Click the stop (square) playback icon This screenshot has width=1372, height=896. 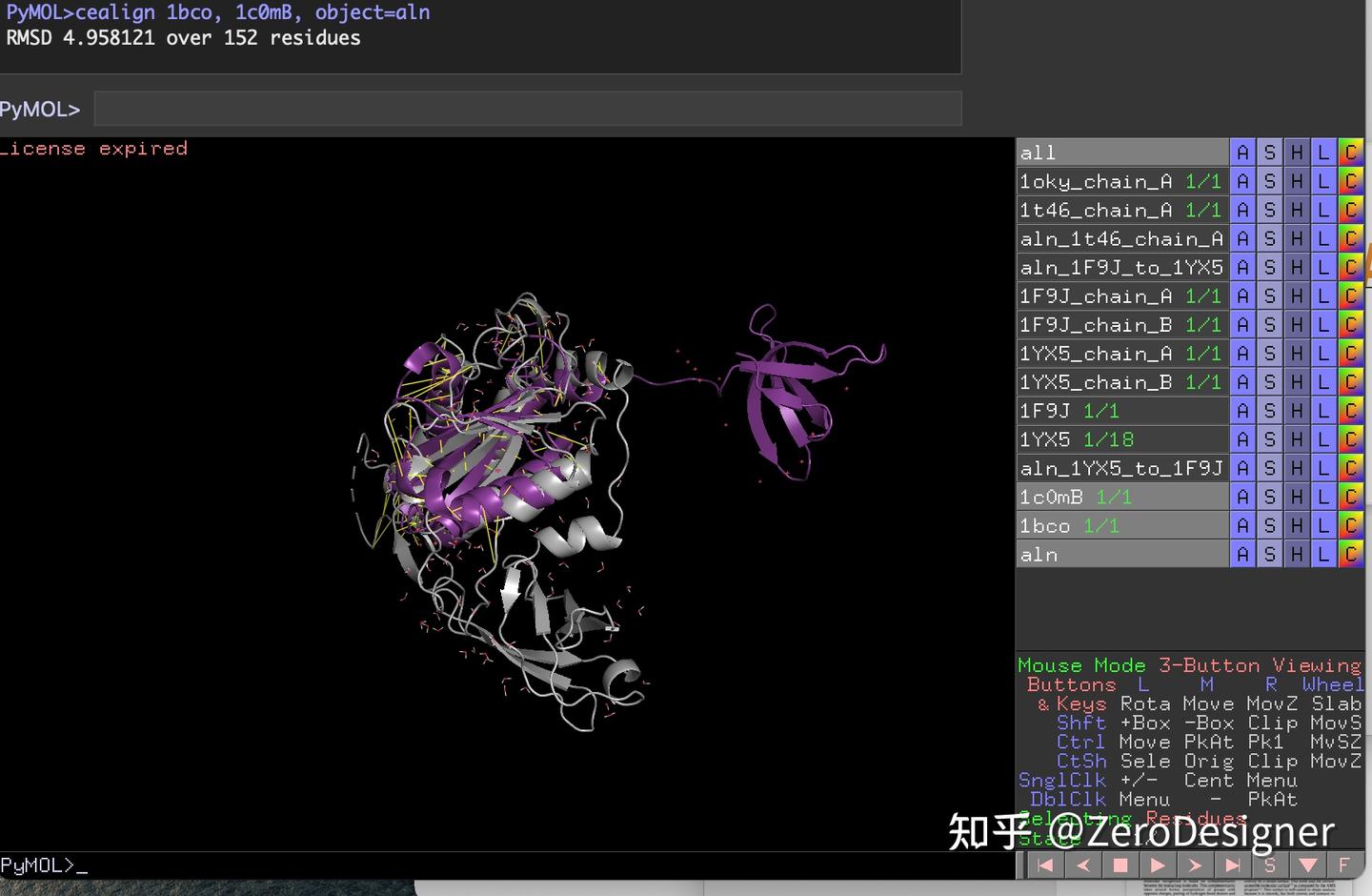coord(1120,865)
